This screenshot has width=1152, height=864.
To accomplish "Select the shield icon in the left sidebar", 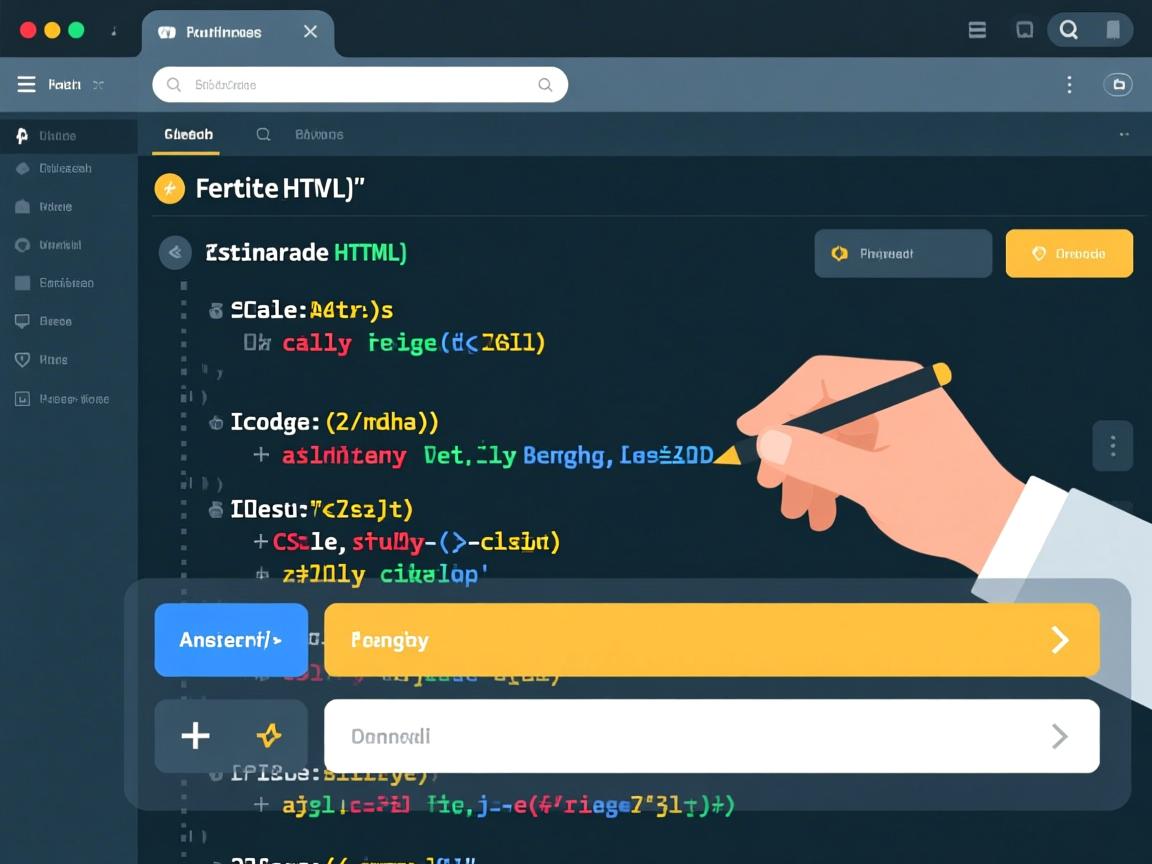I will pos(24,359).
